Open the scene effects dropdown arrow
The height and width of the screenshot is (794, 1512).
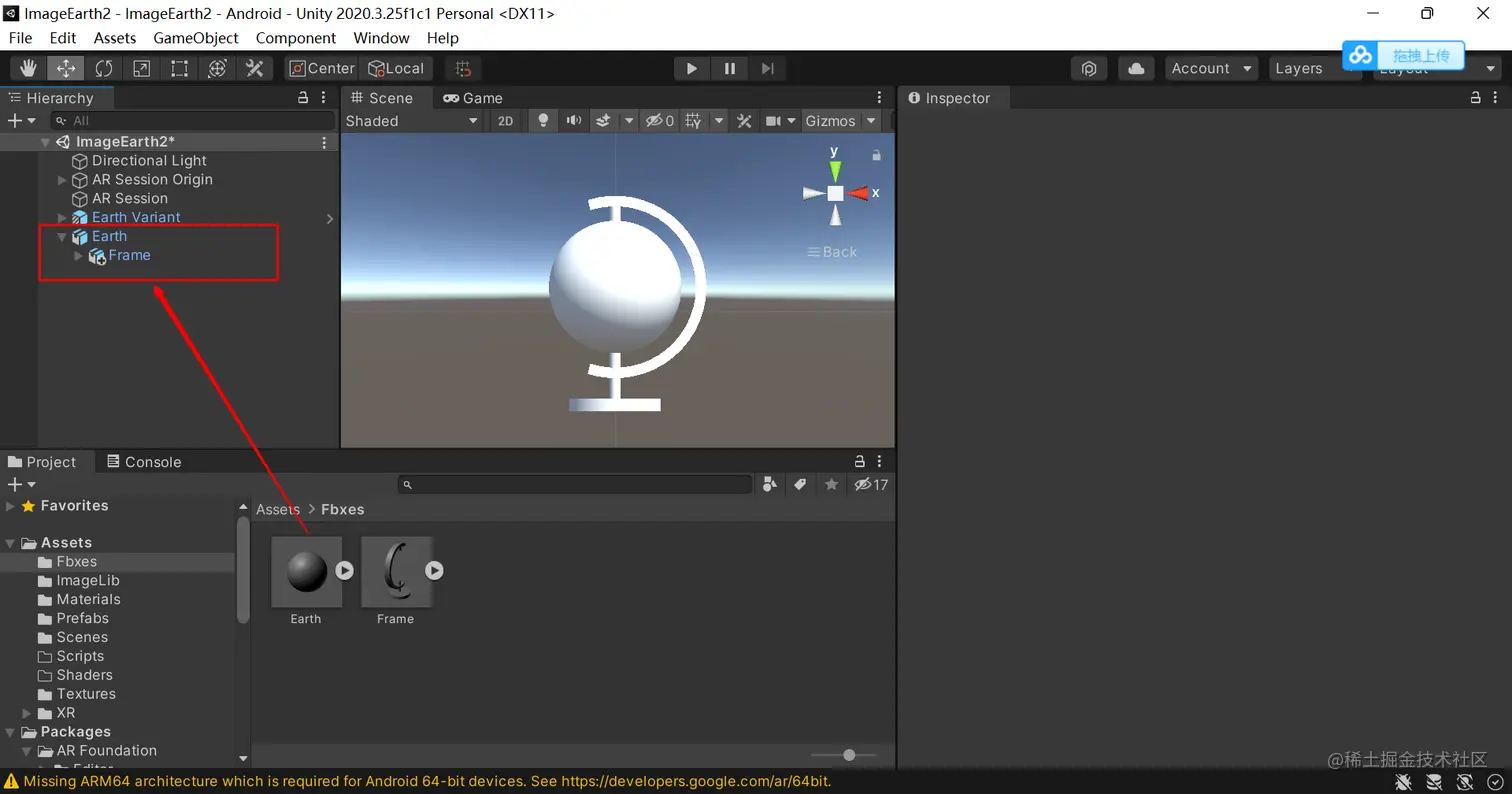(x=629, y=121)
